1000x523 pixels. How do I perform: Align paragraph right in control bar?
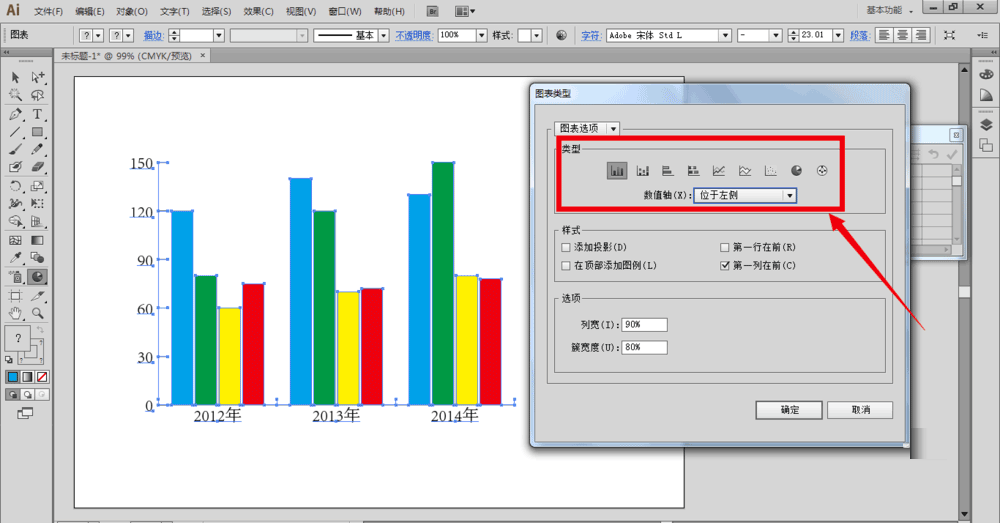coord(921,35)
